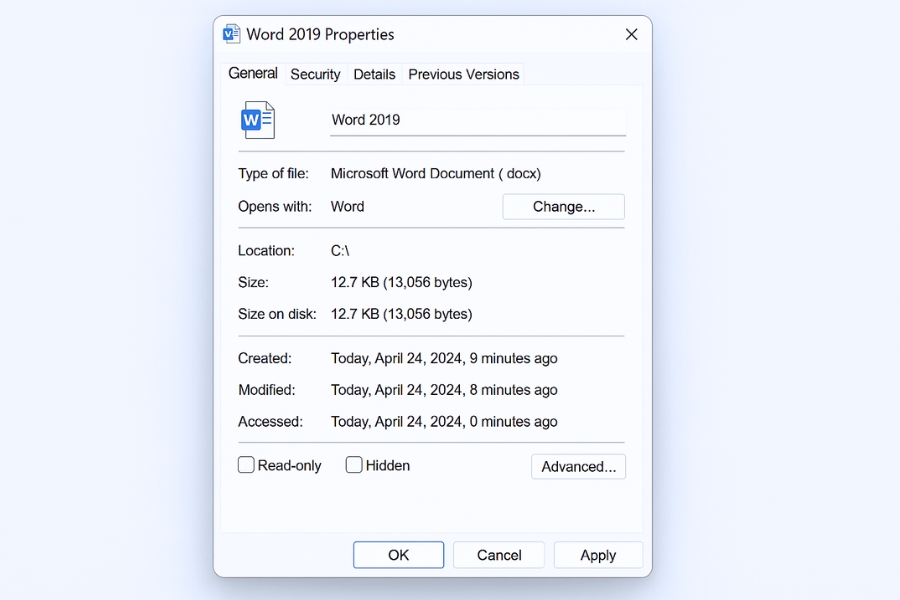The image size is (900, 600).
Task: Open the Security tab
Action: [315, 74]
